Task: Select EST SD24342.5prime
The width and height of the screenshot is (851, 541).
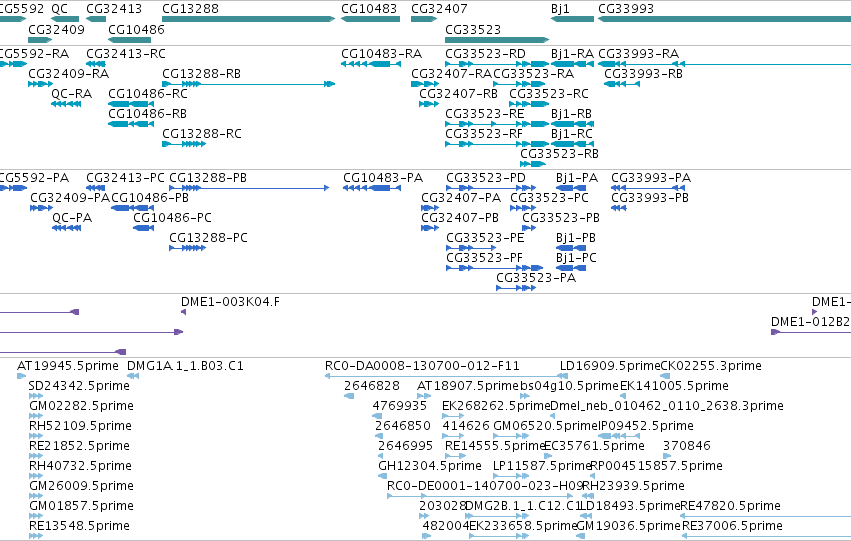Action: point(36,396)
